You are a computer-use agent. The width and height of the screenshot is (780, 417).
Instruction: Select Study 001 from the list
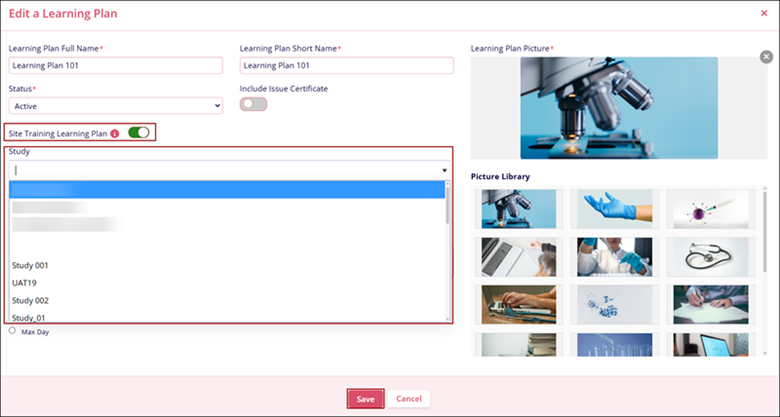point(30,266)
